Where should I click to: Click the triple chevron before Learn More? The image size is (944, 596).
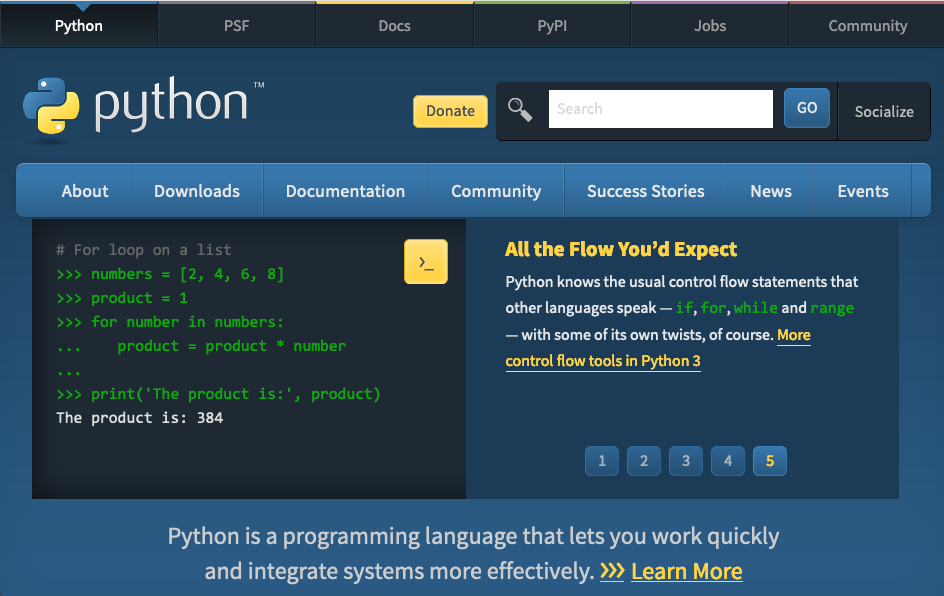[x=612, y=571]
